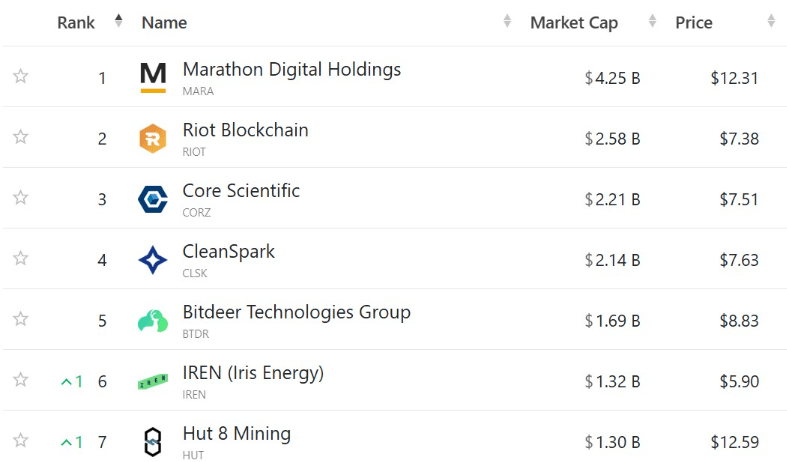
Task: Open the IREN (Iris Energy) company page
Action: [253, 373]
